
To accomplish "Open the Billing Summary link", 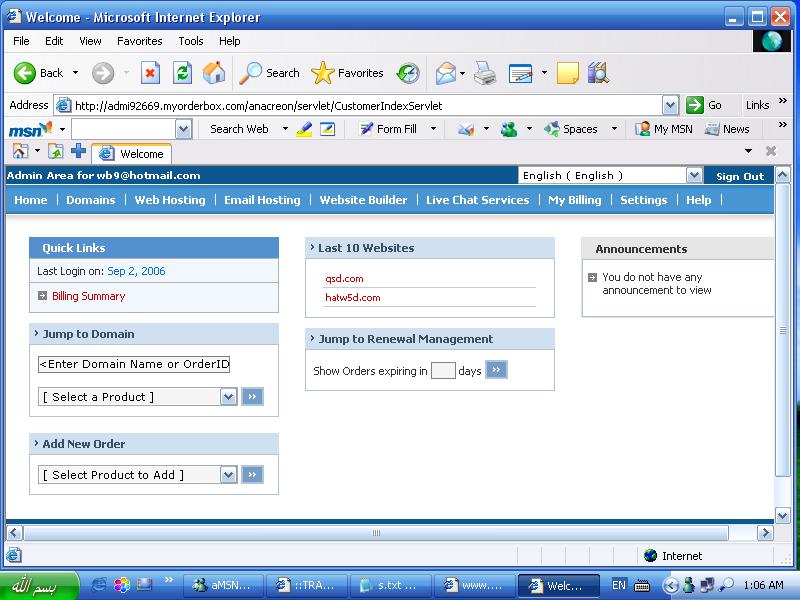I will (88, 296).
